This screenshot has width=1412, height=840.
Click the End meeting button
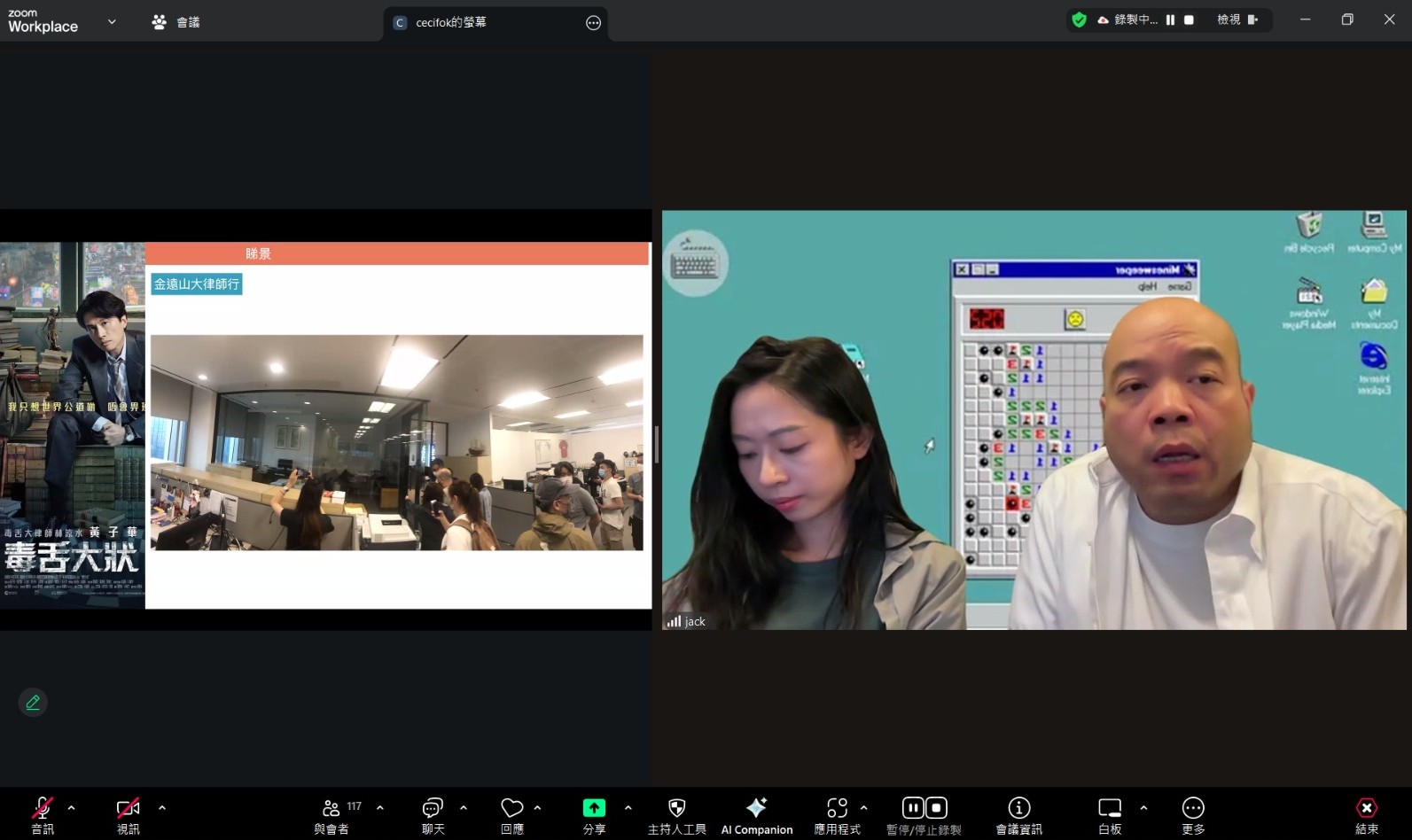tap(1366, 813)
